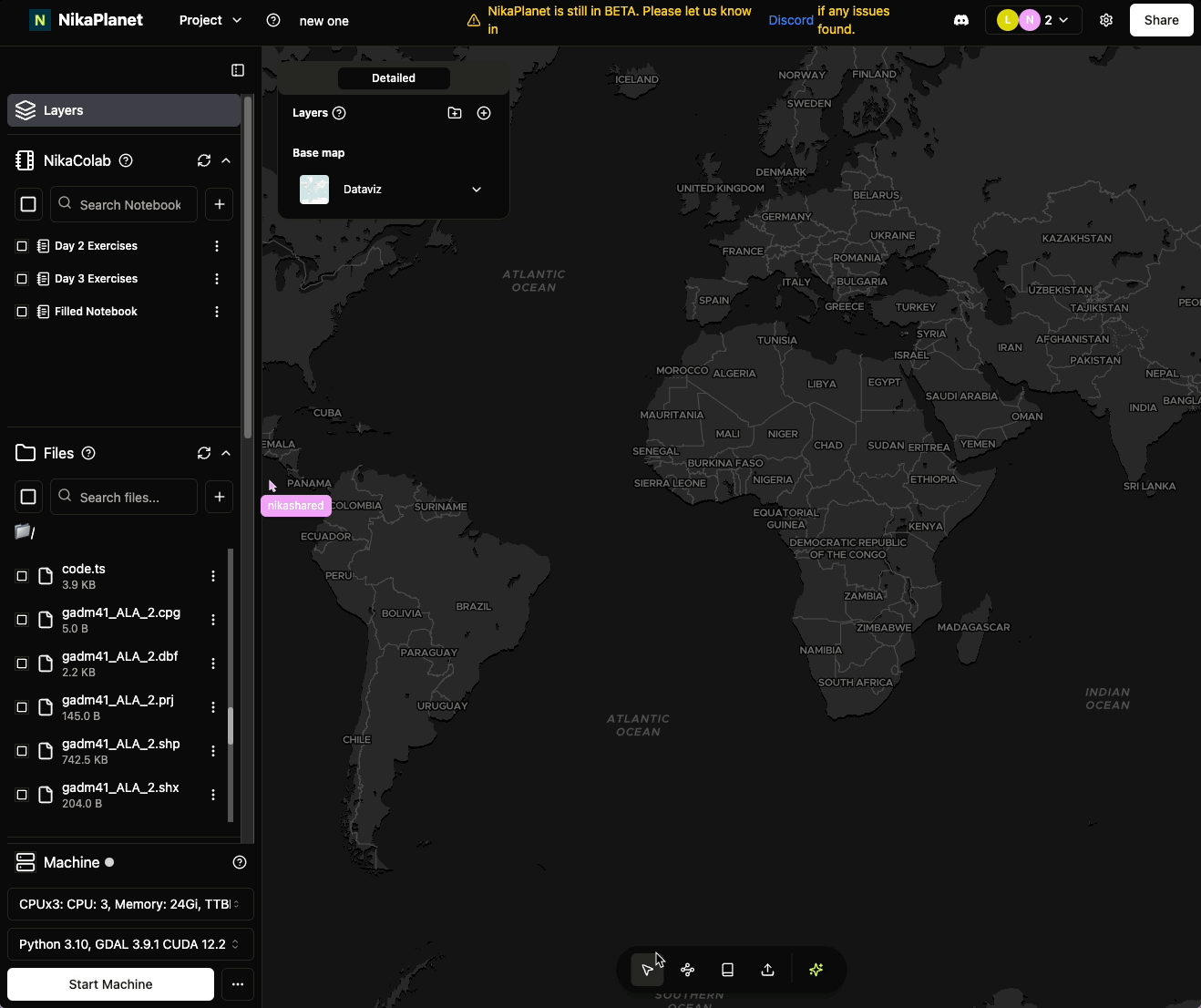Open options menu for Filled Notebook
This screenshot has height=1008, width=1201.
[217, 312]
